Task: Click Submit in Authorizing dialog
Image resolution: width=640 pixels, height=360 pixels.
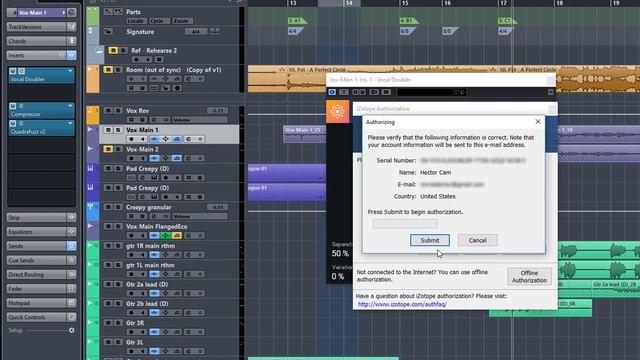Action: [430, 240]
